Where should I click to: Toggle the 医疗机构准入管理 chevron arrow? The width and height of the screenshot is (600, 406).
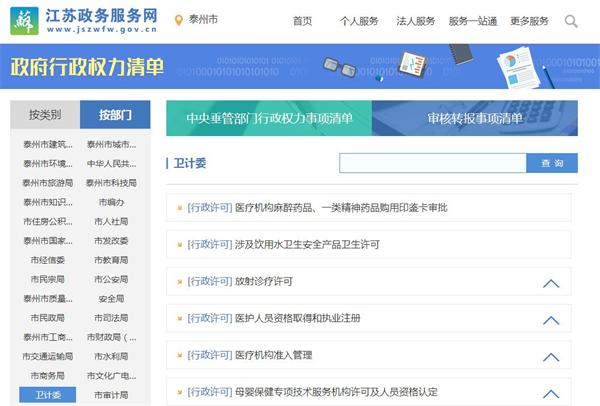point(550,357)
